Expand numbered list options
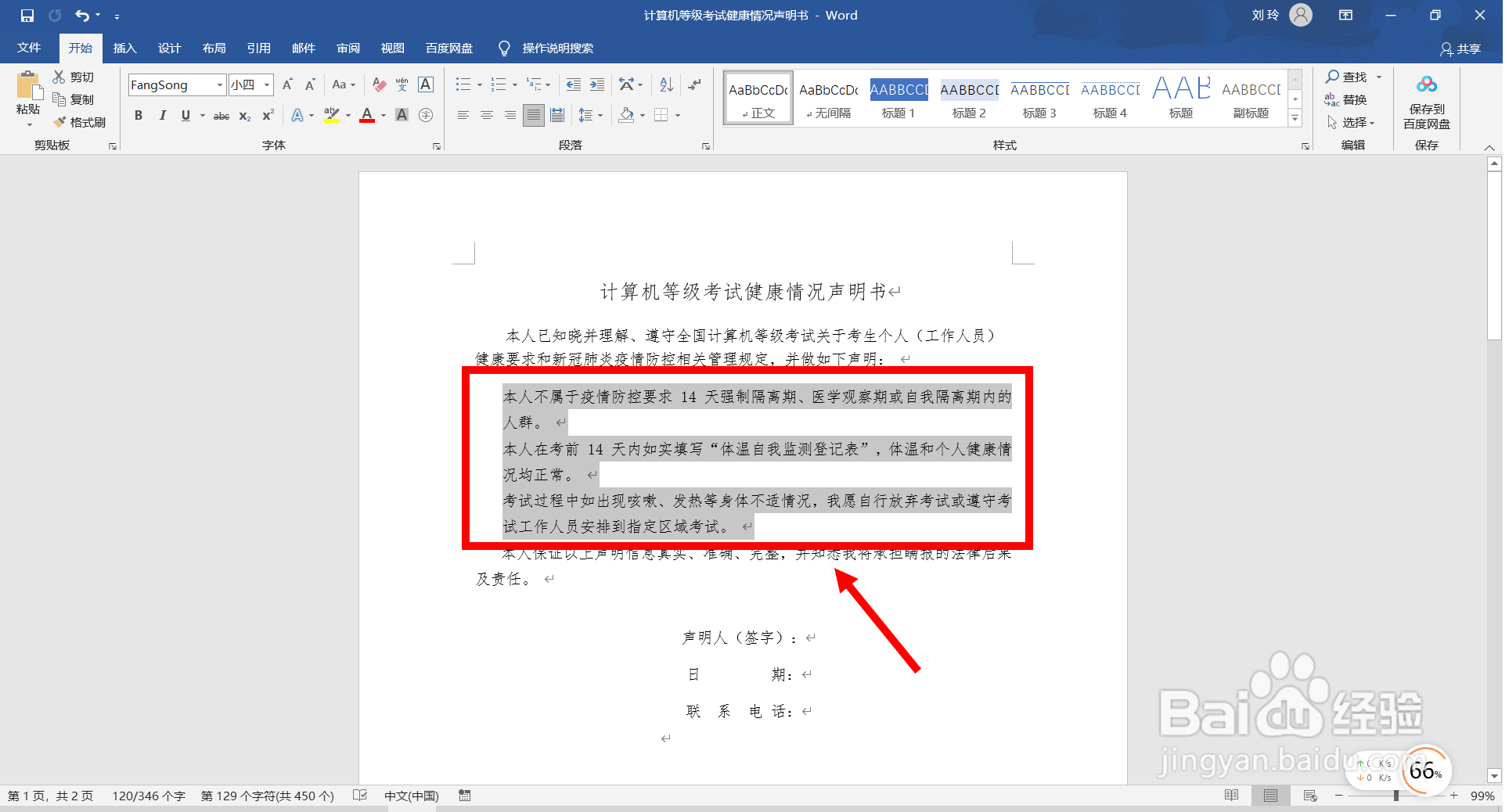 click(x=515, y=84)
